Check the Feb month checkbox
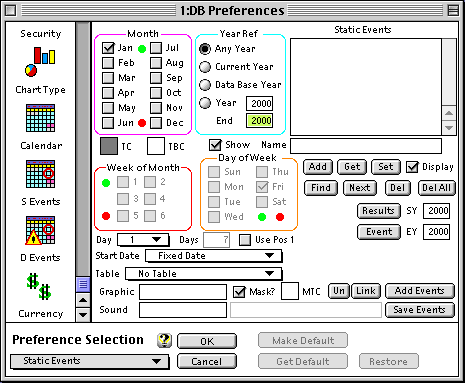The width and height of the screenshot is (465, 383). click(x=108, y=63)
